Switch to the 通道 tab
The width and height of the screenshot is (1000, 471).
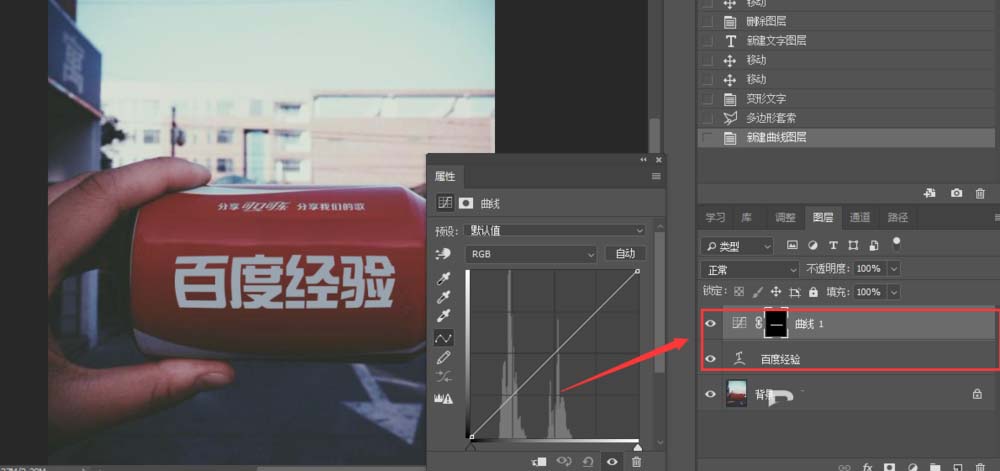pyautogui.click(x=860, y=217)
